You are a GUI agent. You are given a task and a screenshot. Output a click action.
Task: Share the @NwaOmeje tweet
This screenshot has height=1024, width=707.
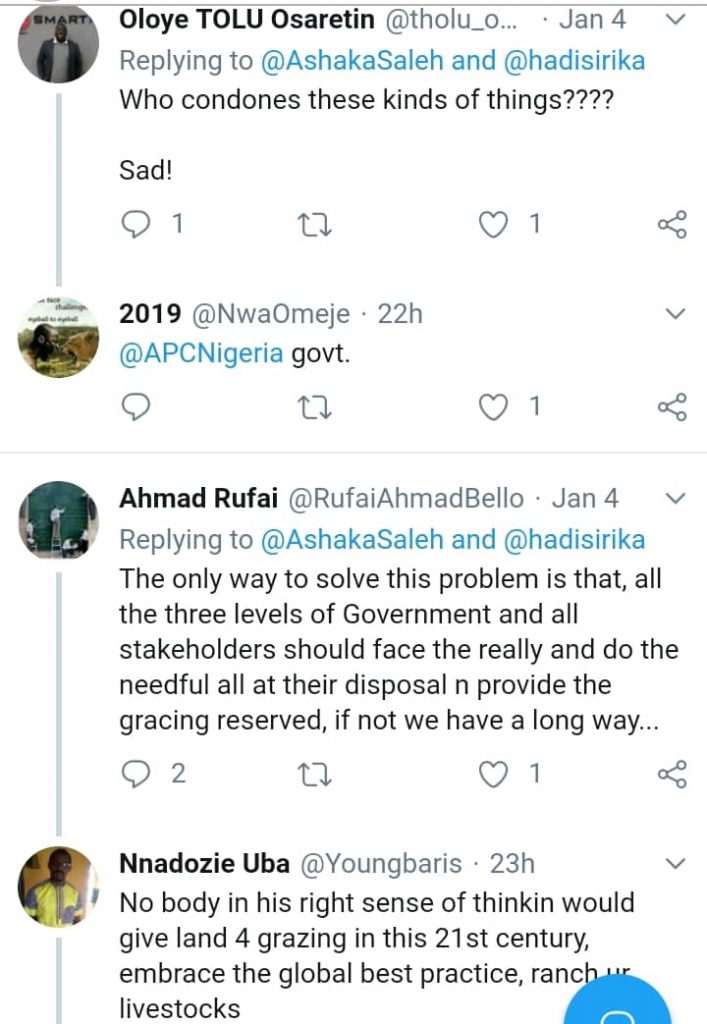[672, 406]
